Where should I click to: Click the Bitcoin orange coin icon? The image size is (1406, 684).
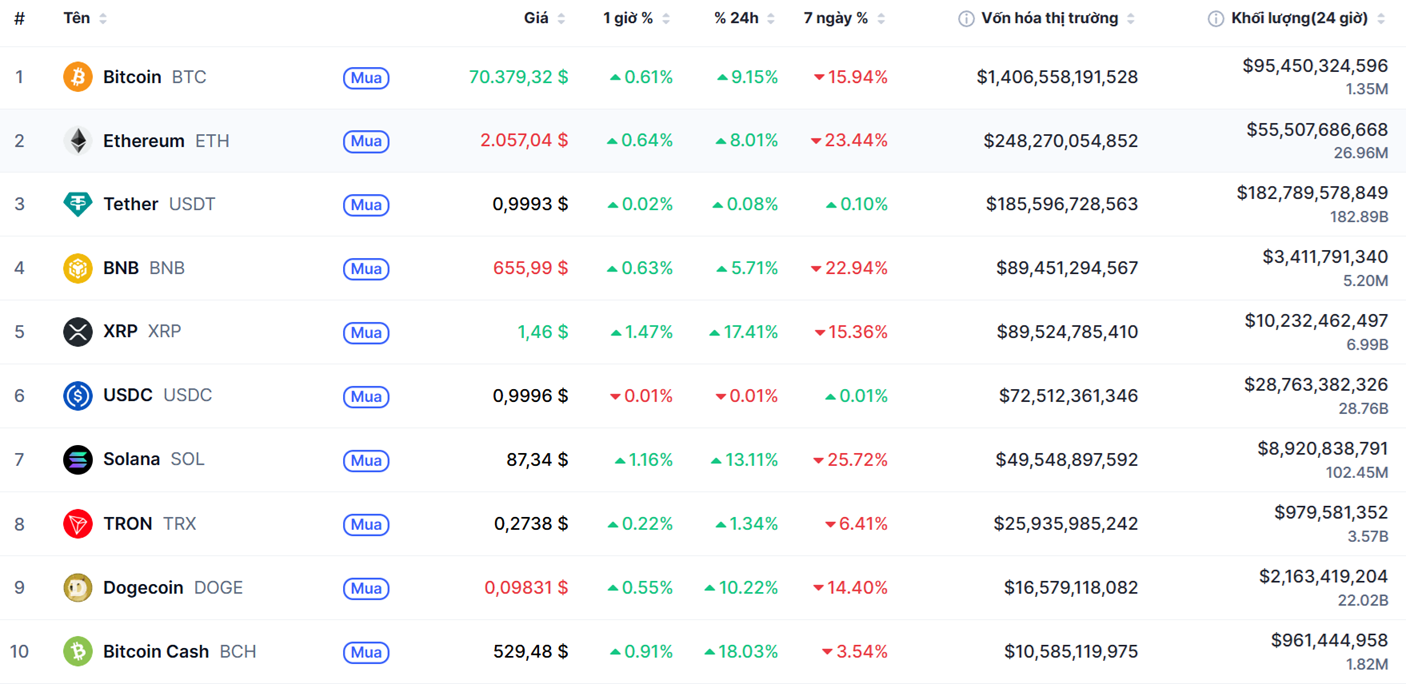coord(78,77)
